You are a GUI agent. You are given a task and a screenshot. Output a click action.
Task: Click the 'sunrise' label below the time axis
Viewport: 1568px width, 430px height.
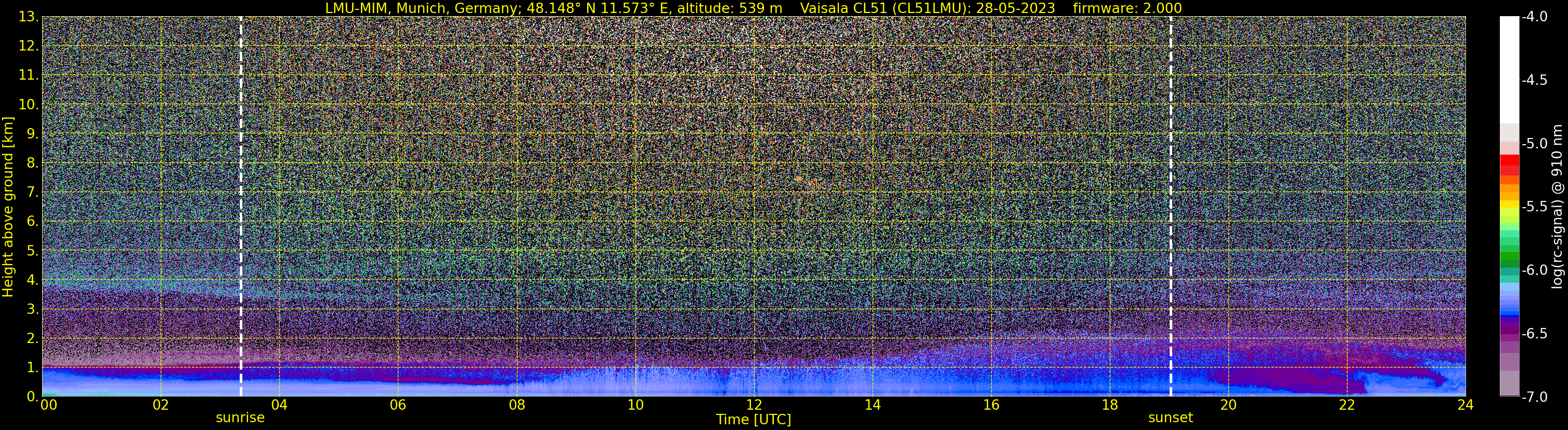240,418
